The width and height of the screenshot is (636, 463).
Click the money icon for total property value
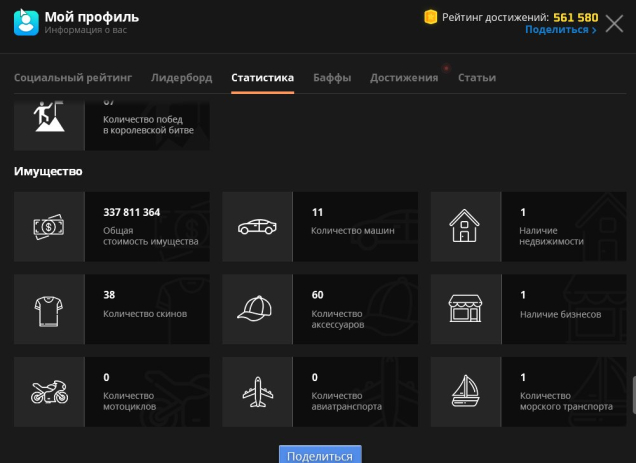[49, 227]
